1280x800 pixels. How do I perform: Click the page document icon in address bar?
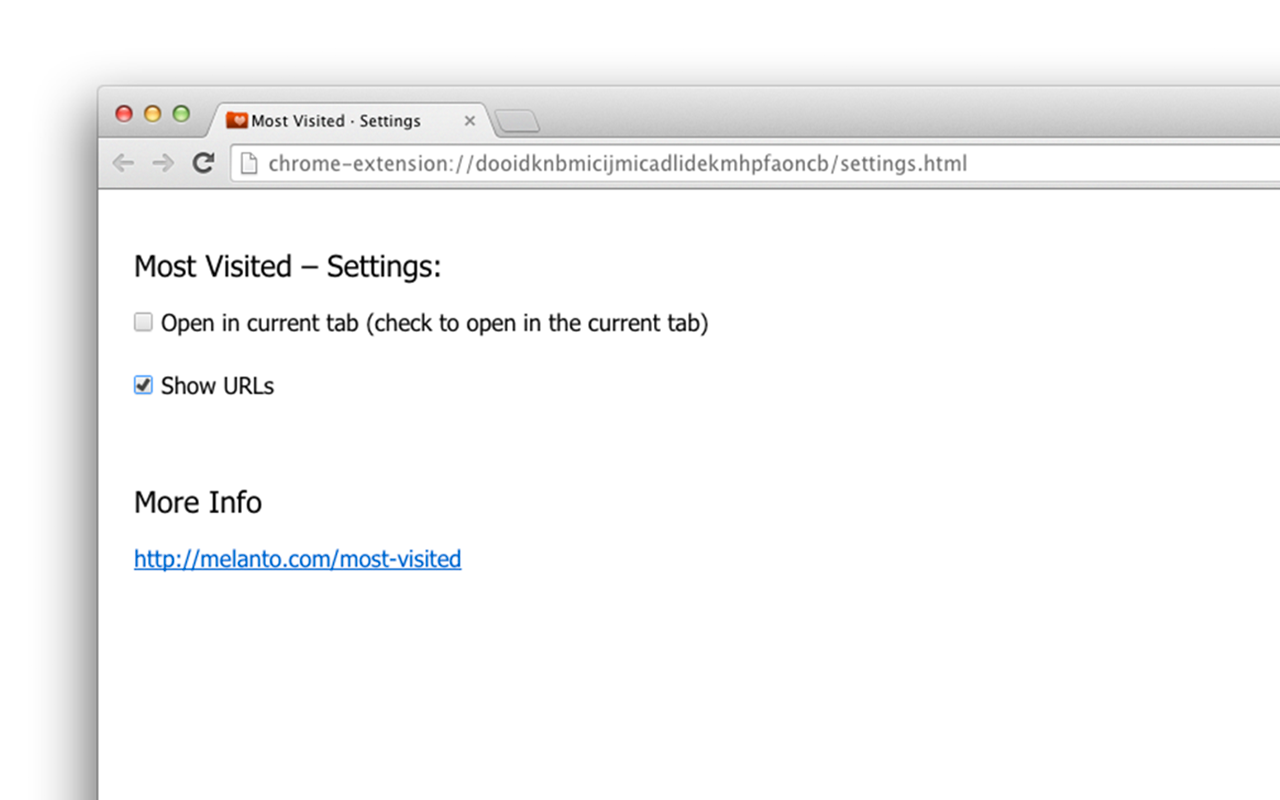click(x=250, y=163)
